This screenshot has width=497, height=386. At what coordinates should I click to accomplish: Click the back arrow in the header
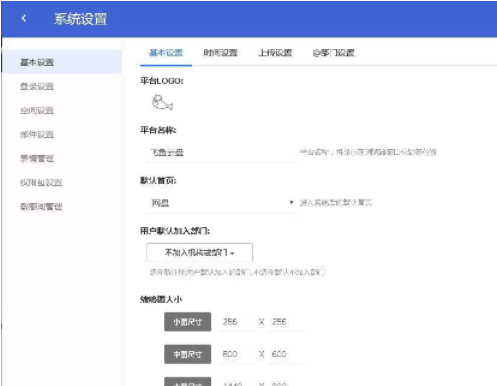[24, 18]
